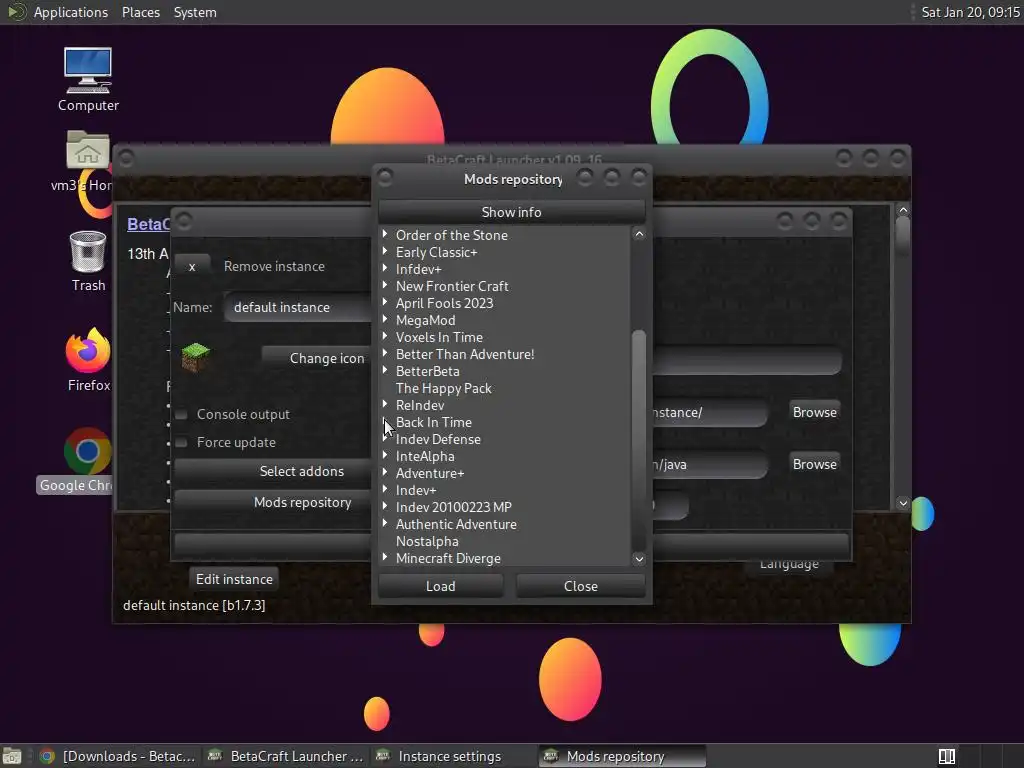Click the Select addons button
The image size is (1024, 768).
pos(272,471)
